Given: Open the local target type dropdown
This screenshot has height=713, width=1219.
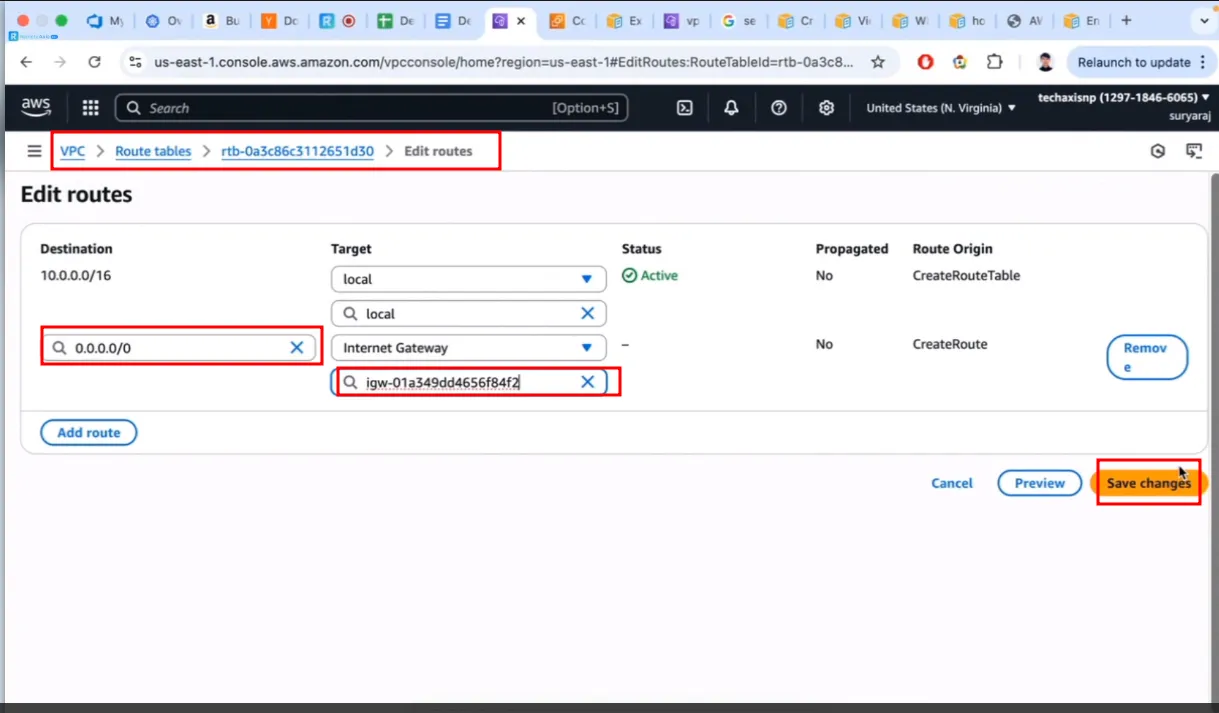Looking at the screenshot, I should (469, 279).
